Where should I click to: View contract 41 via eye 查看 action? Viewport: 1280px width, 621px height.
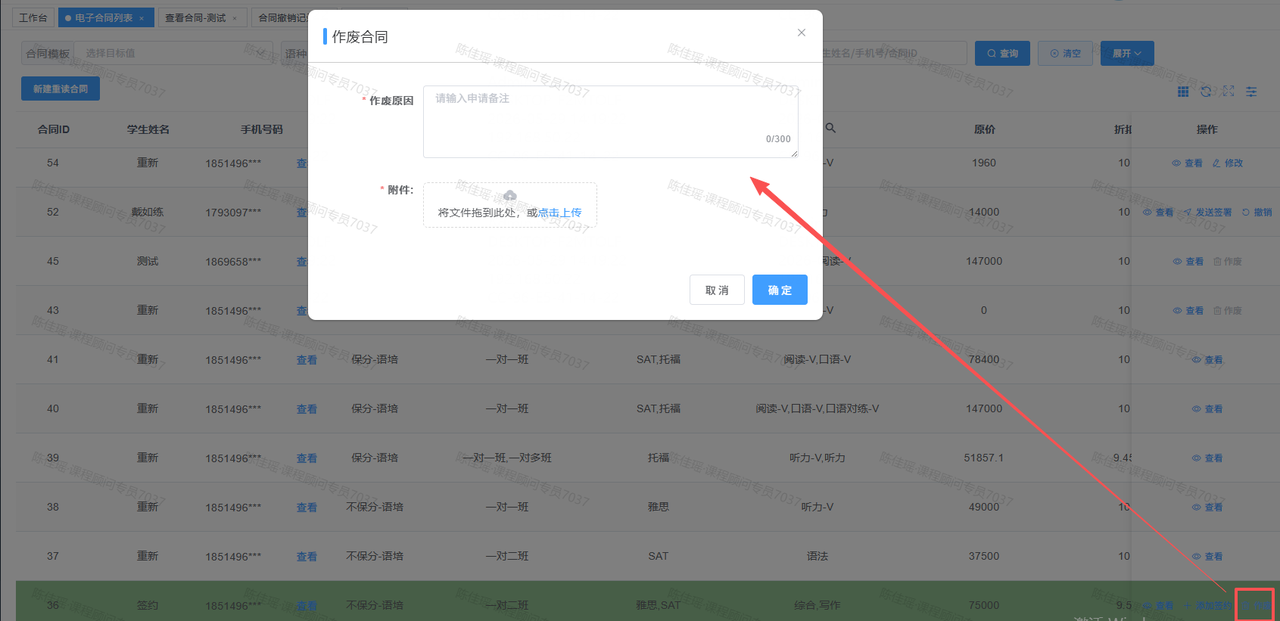(1207, 360)
